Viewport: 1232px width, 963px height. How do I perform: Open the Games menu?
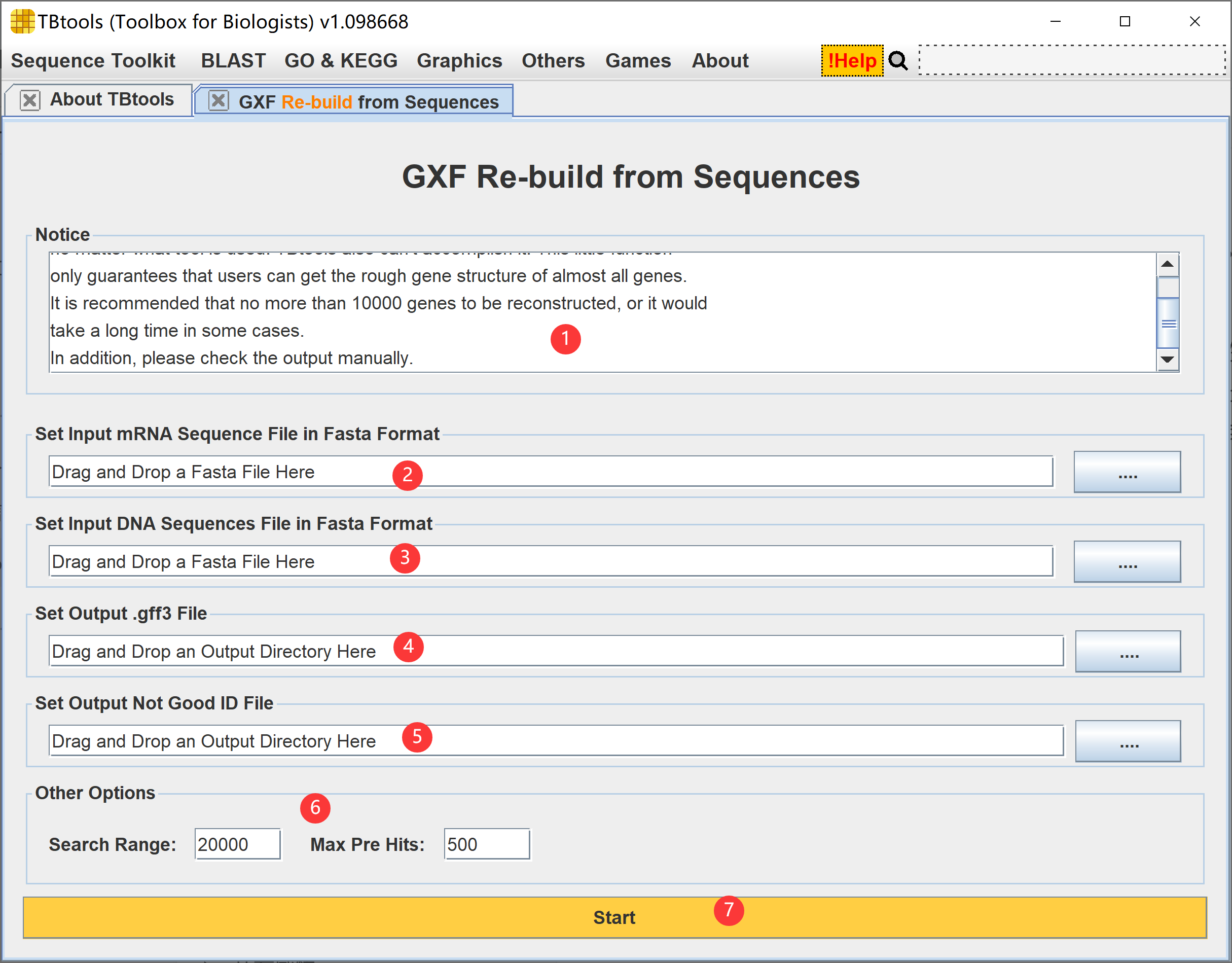coord(638,60)
